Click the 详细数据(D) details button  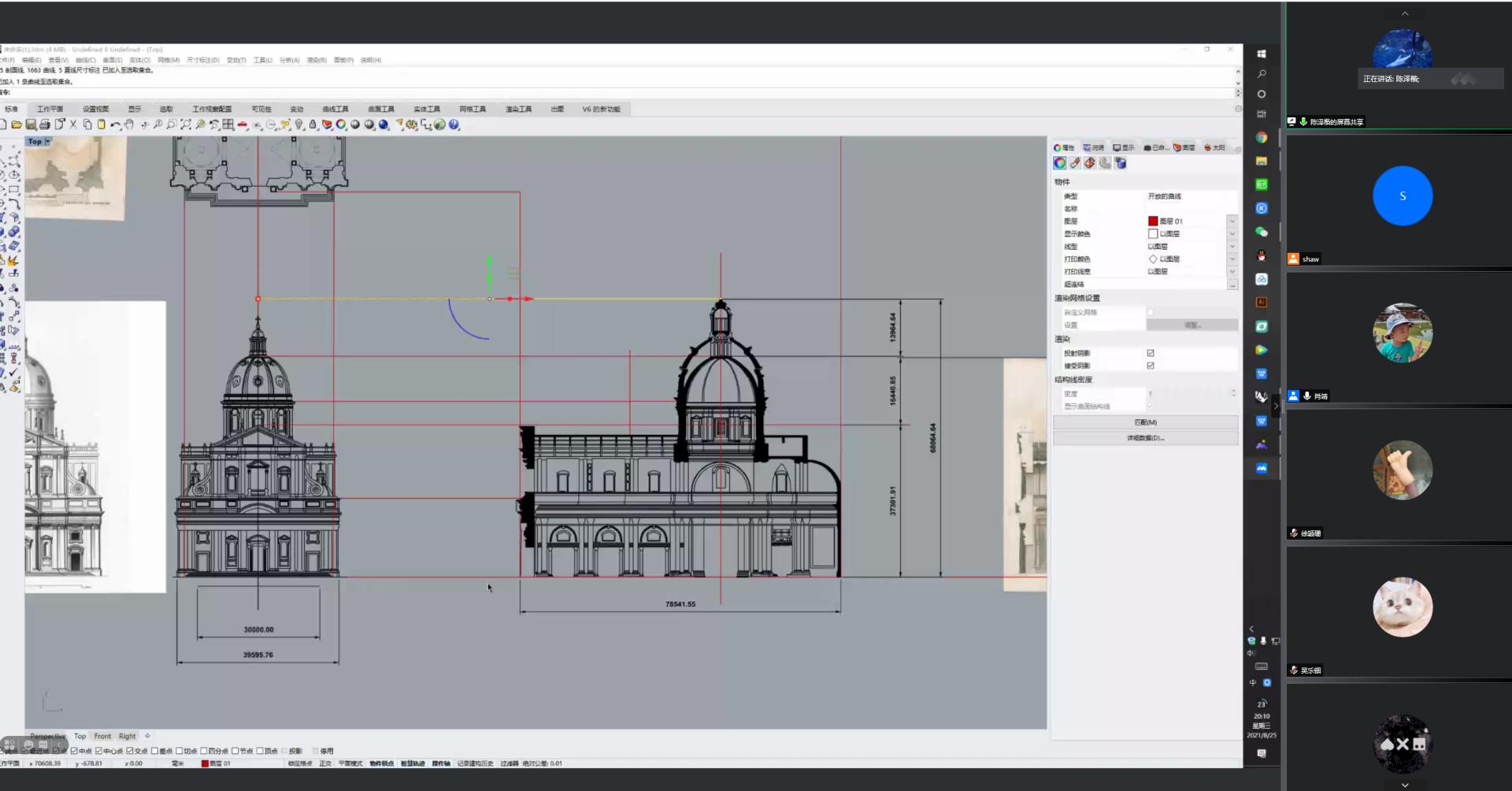pos(1145,438)
